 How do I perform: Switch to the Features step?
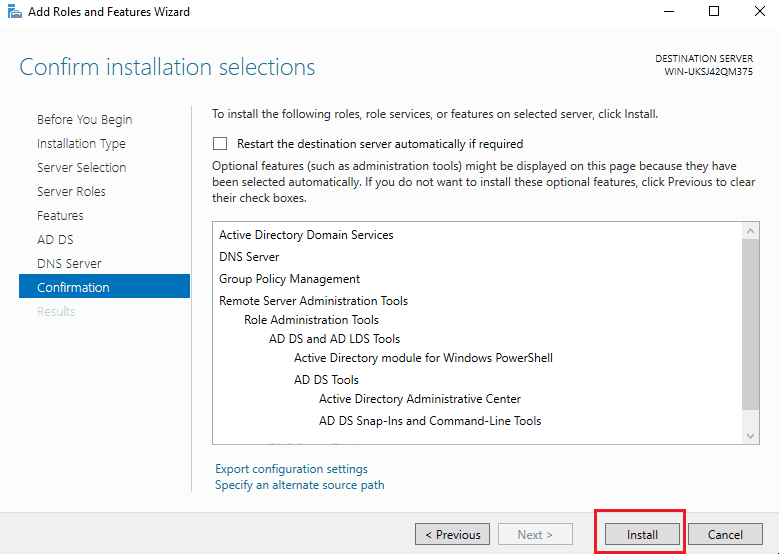pyautogui.click(x=60, y=215)
